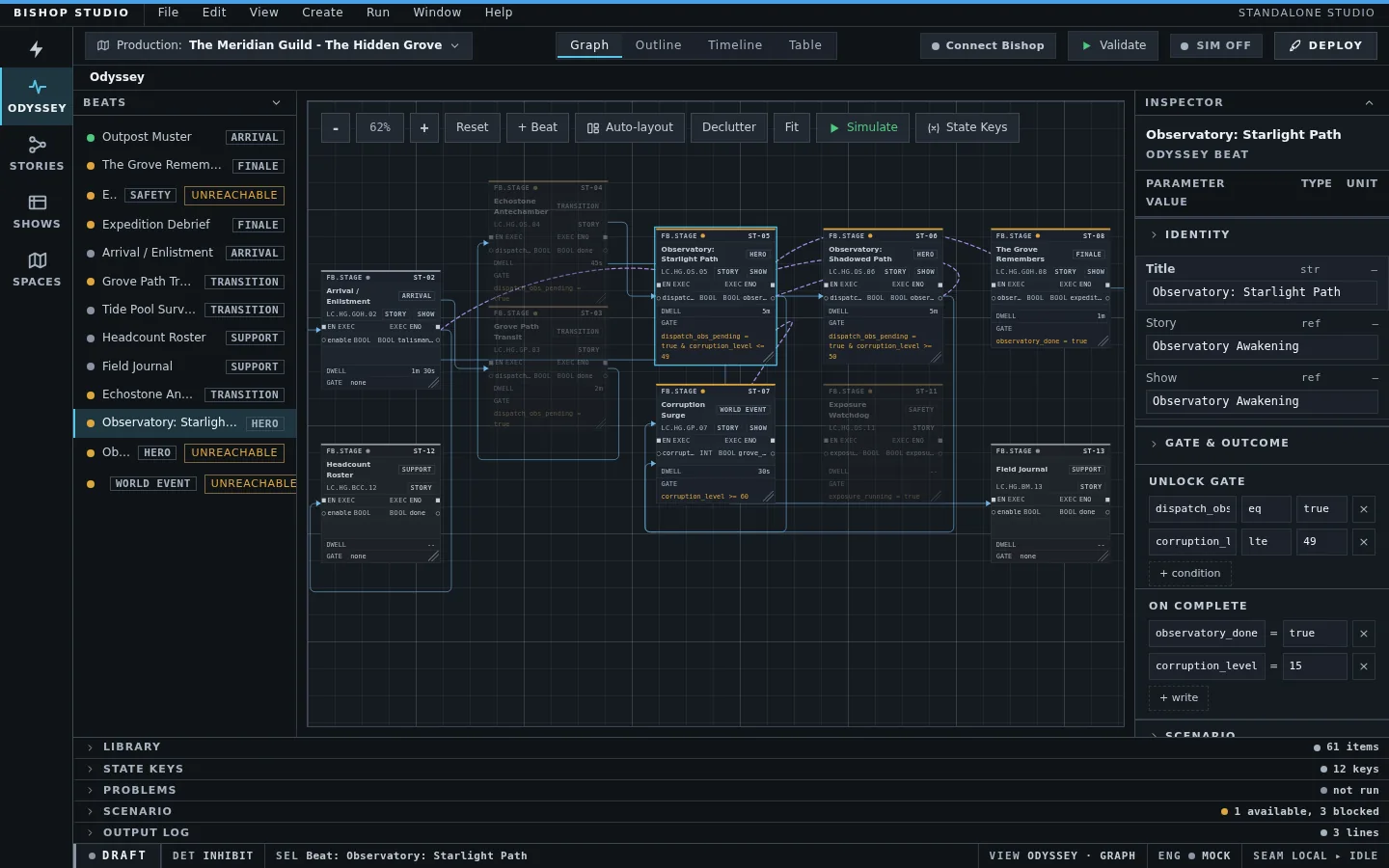This screenshot has width=1389, height=868.
Task: Open the Stories sidebar panel
Action: coord(37,154)
